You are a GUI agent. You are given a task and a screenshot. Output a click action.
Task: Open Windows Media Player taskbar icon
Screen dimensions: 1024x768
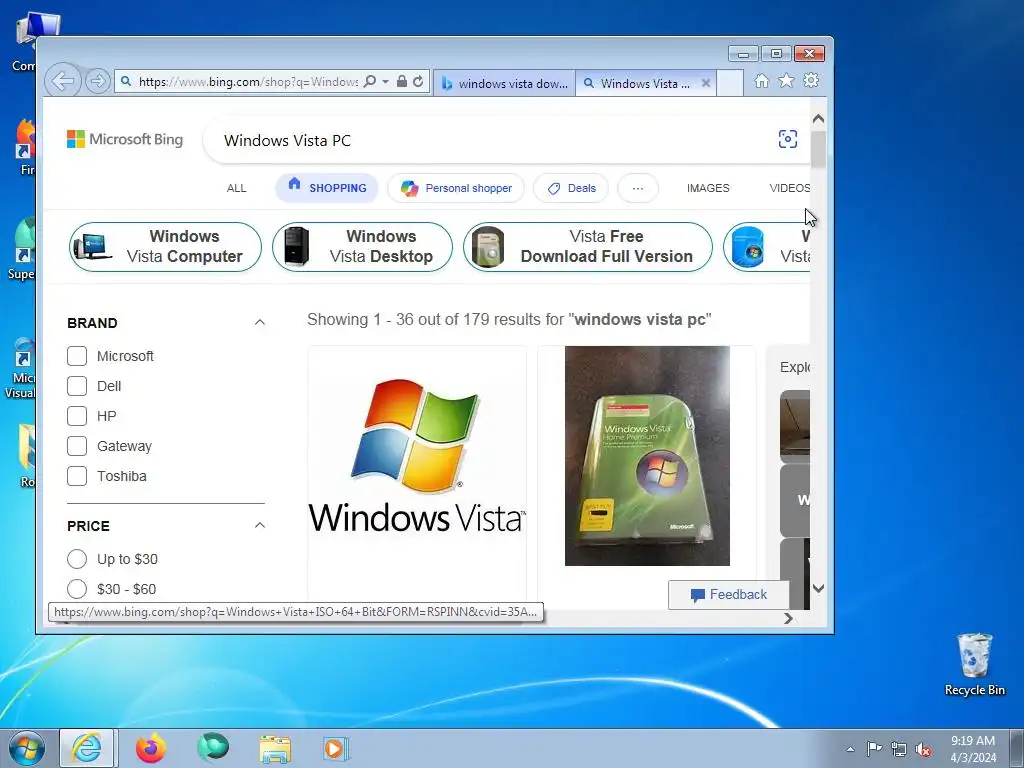click(336, 748)
